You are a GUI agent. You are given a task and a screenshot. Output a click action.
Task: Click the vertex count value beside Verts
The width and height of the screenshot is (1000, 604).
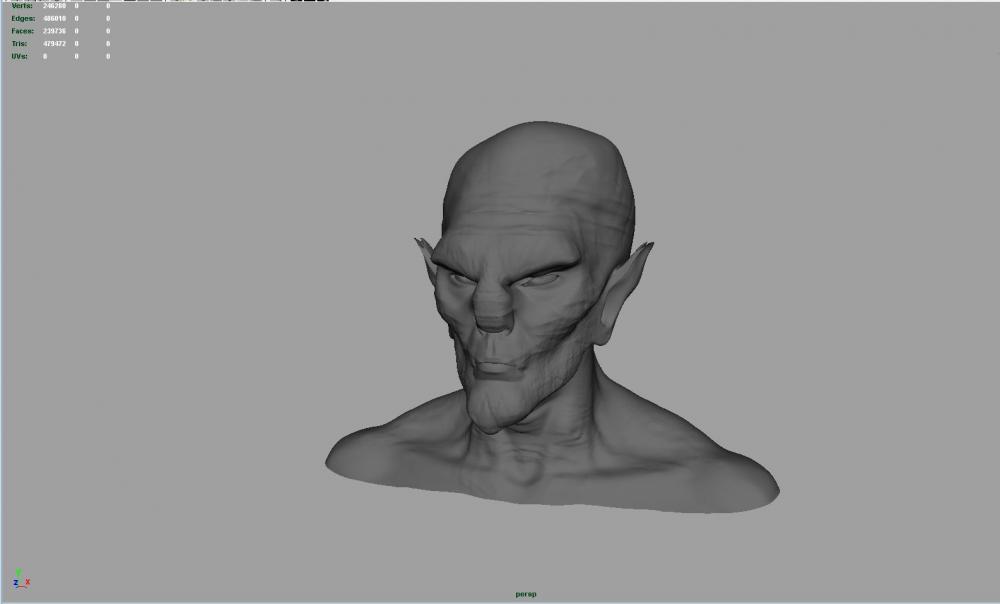[54, 6]
